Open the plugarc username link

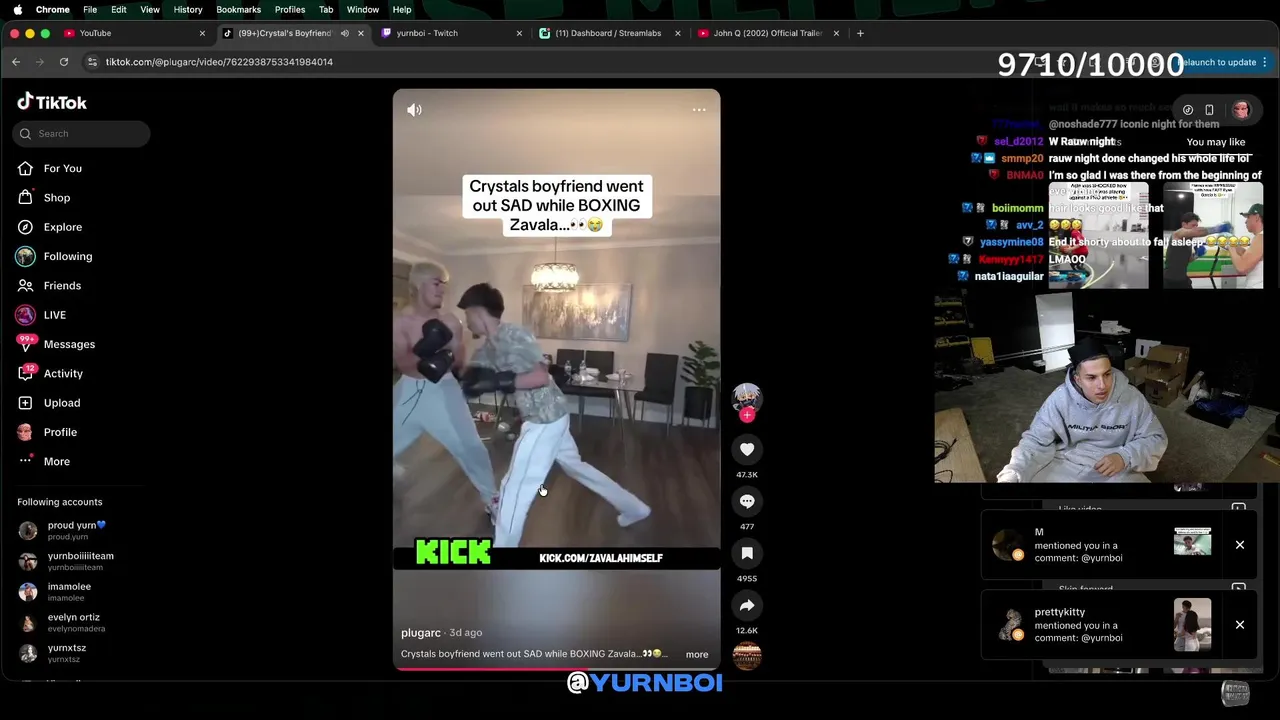[421, 633]
